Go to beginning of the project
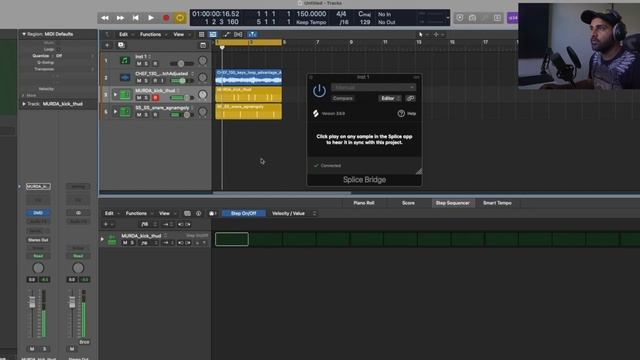 (x=136, y=18)
